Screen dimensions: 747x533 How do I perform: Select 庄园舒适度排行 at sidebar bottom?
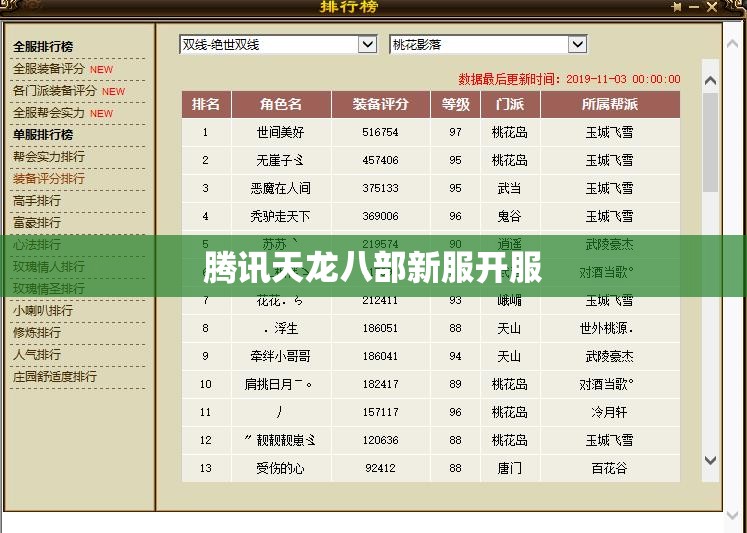tap(55, 377)
